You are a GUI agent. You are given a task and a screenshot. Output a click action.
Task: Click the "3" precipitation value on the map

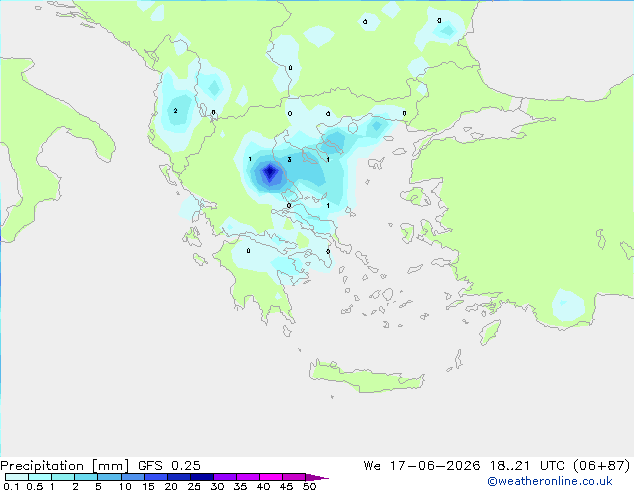coord(289,160)
